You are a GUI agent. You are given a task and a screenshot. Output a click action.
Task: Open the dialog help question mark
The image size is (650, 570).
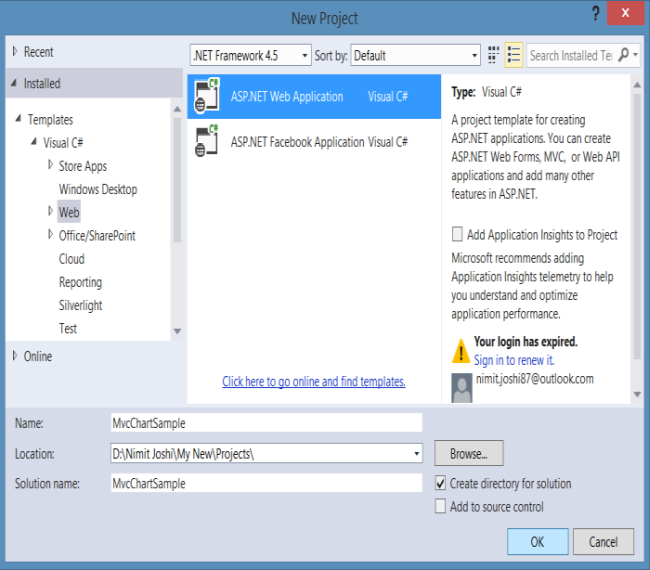tap(595, 14)
